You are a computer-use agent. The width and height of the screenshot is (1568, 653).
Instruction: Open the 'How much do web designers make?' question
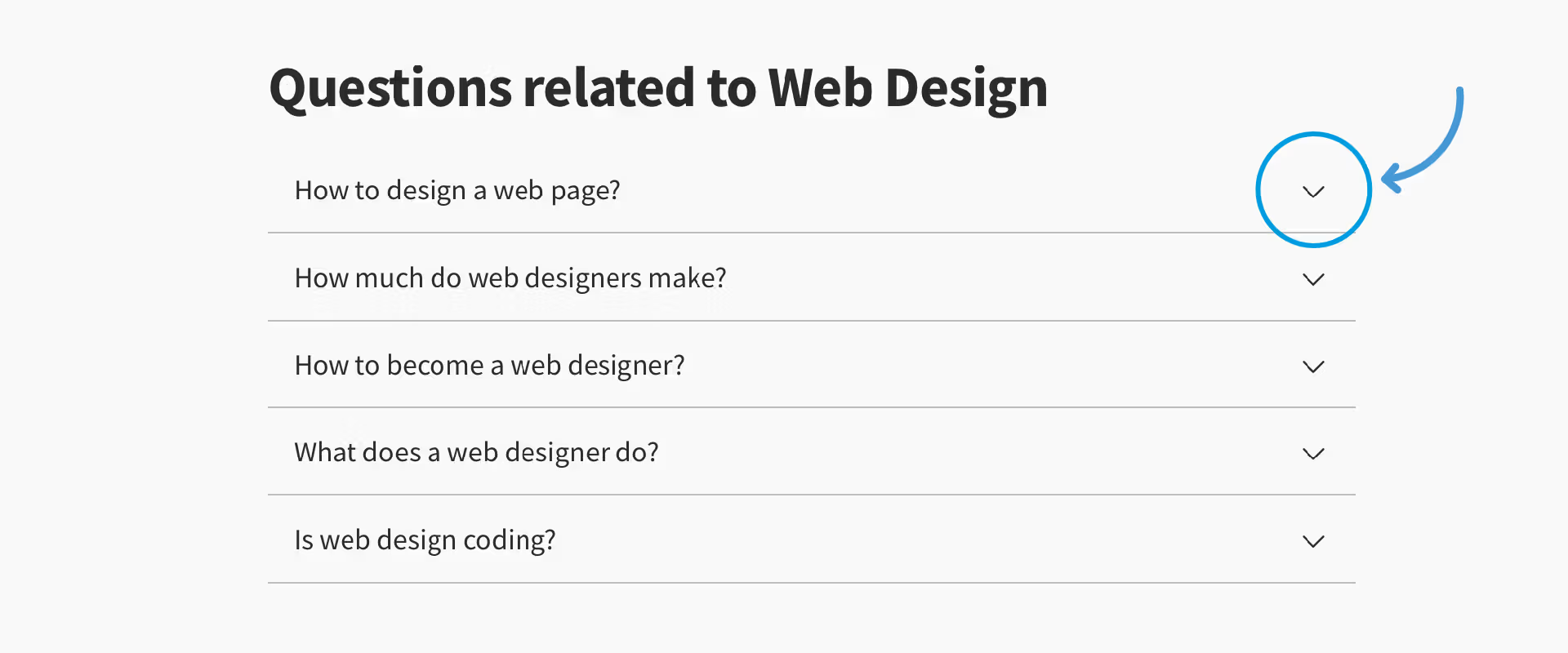pos(510,278)
